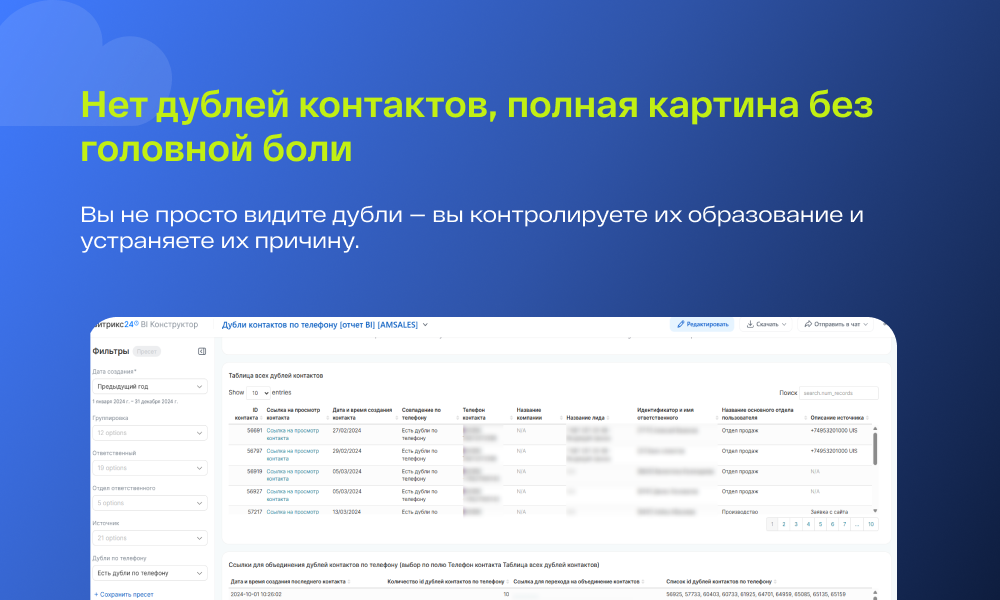The image size is (1000, 600).
Task: Sort by Дата и время создания контакта
Action: point(397,418)
